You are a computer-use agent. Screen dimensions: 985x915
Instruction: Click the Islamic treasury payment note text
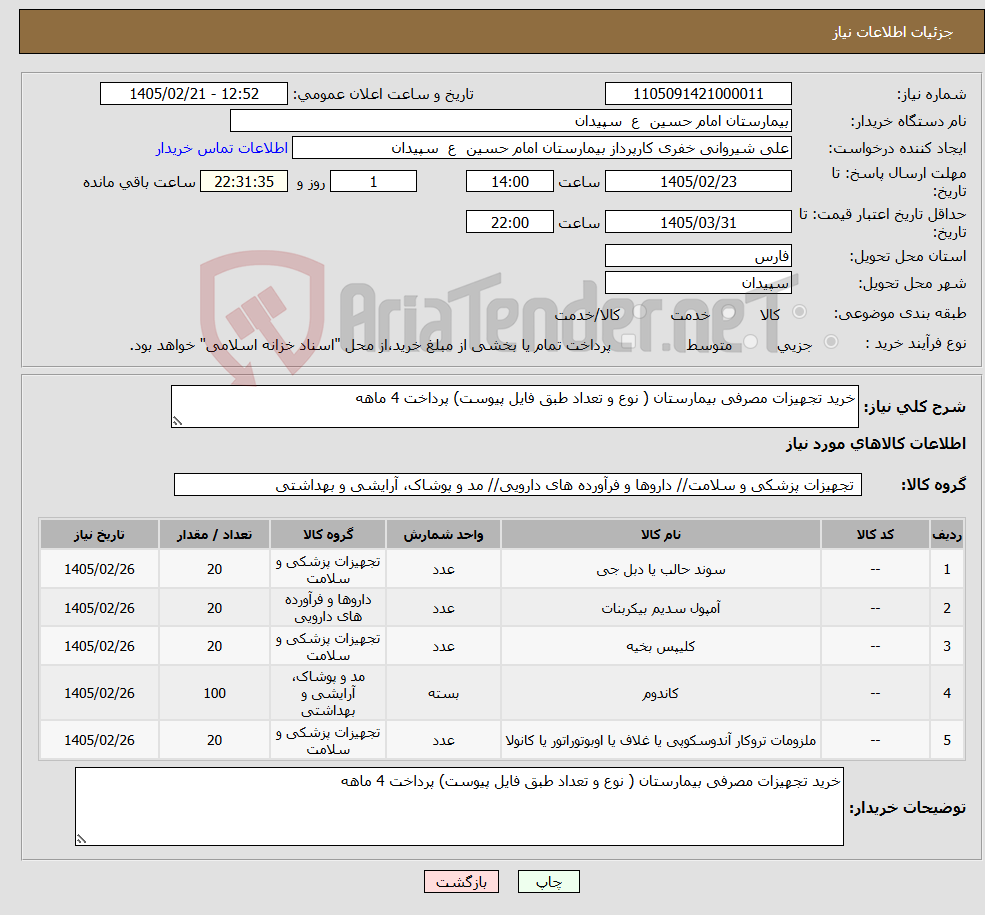tap(370, 345)
